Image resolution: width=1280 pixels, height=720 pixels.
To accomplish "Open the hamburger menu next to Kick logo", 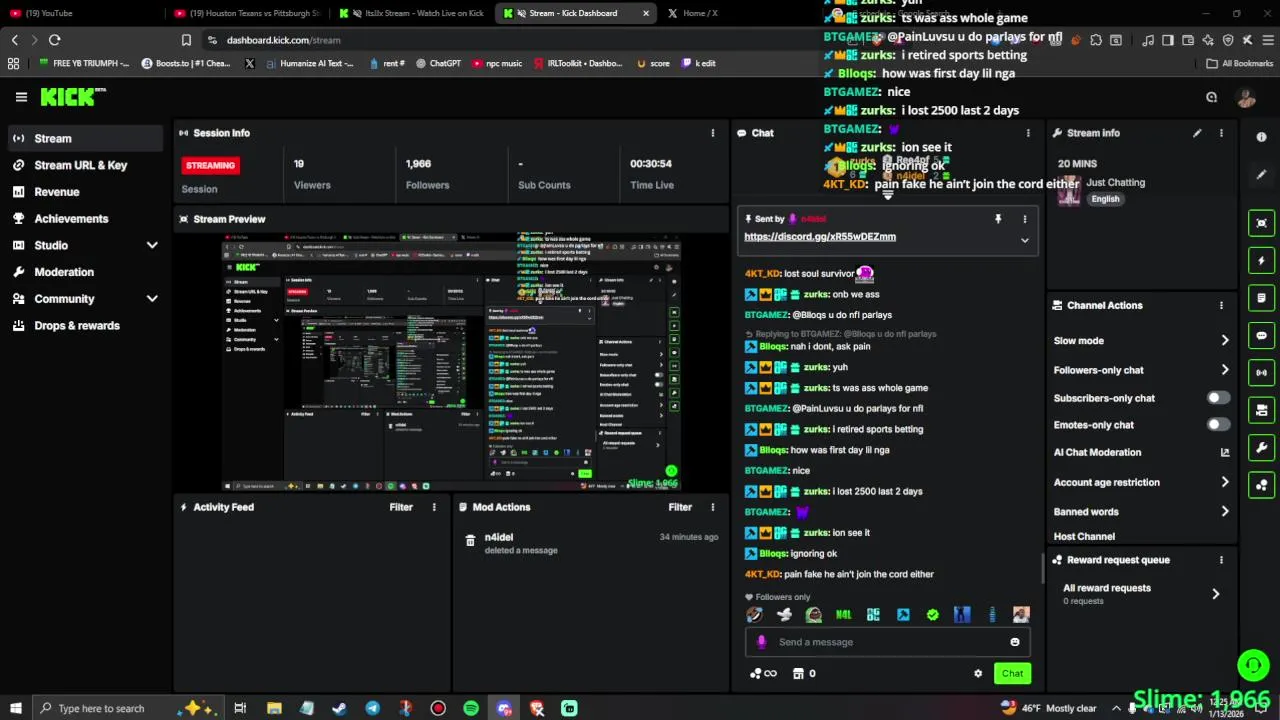I will pos(21,97).
